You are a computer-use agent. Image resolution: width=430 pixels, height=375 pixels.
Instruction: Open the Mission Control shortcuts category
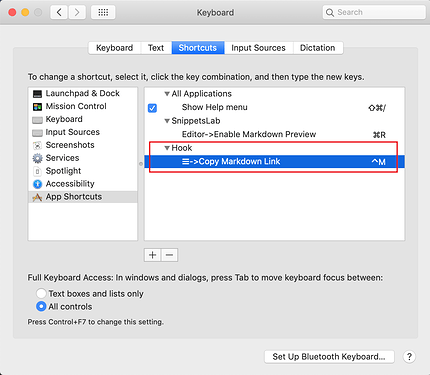[x=76, y=106]
